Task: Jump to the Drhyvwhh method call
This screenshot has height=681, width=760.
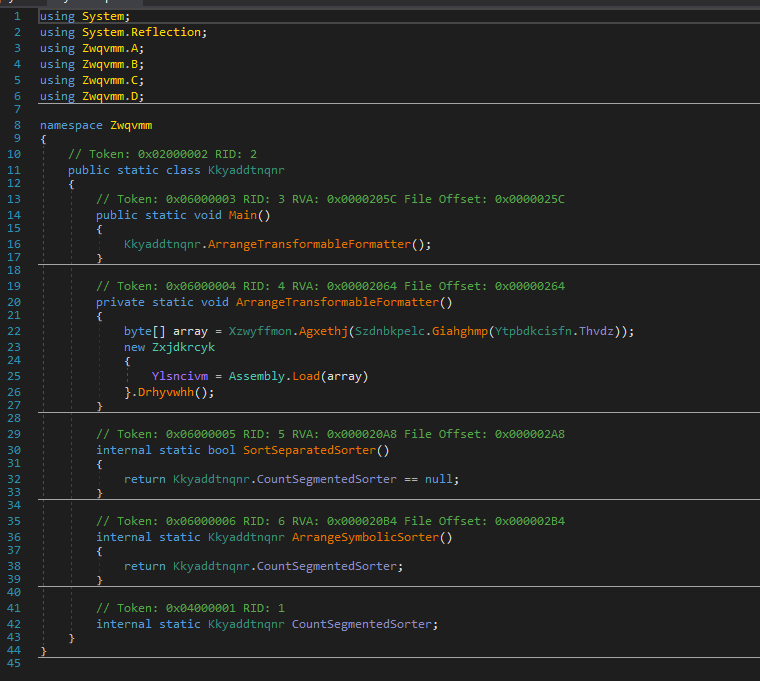Action: tap(165, 392)
